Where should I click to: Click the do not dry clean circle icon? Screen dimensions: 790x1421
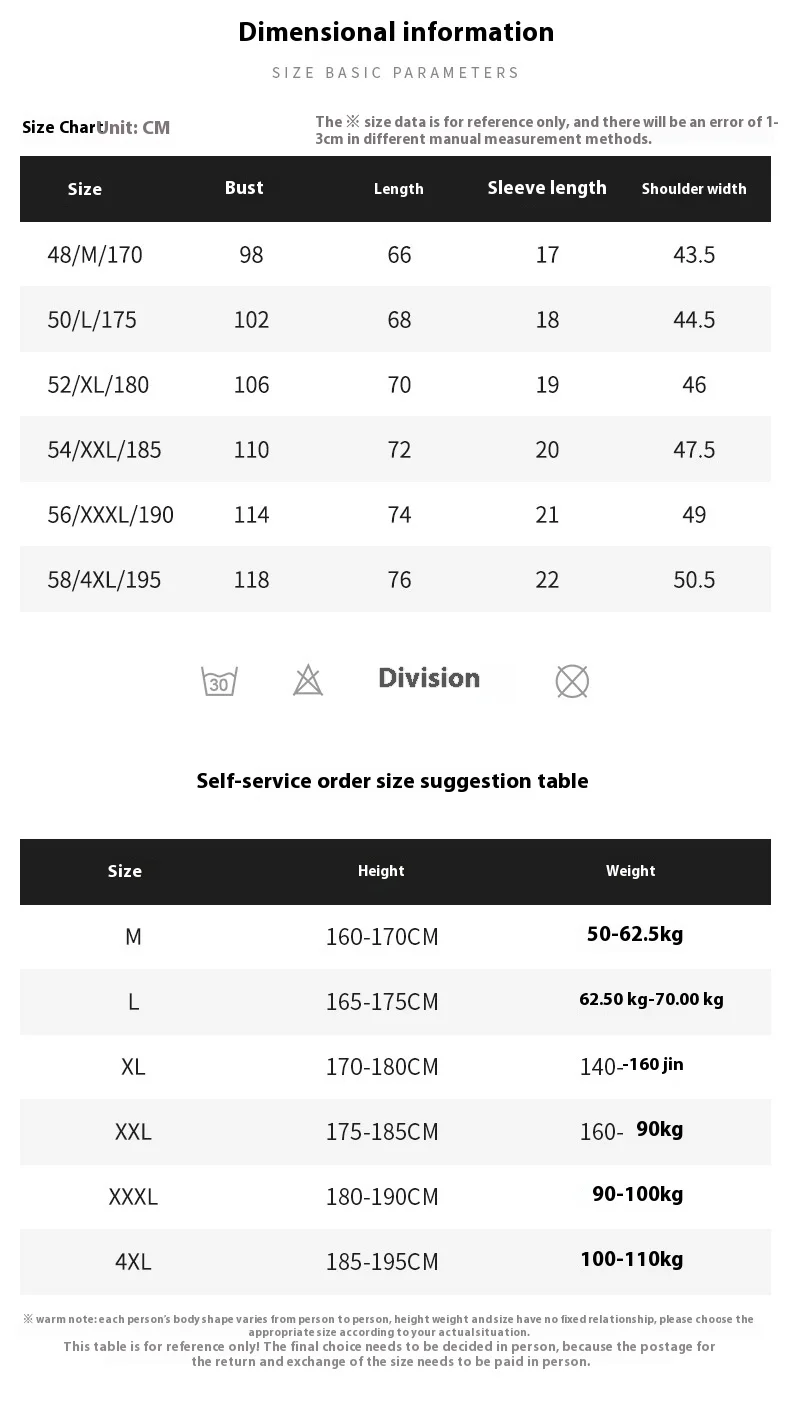(x=572, y=681)
